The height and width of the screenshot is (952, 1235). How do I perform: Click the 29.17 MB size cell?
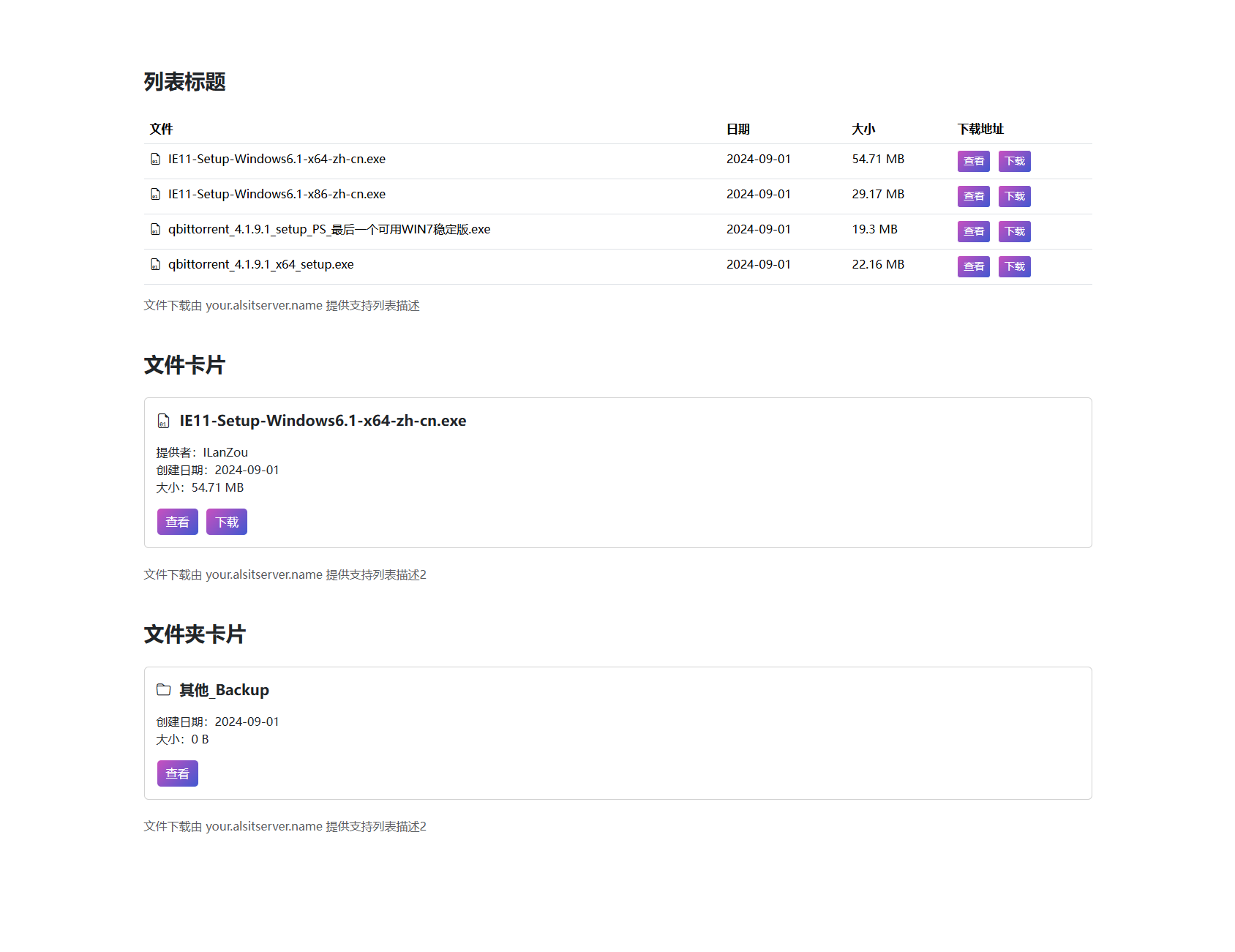coord(878,194)
